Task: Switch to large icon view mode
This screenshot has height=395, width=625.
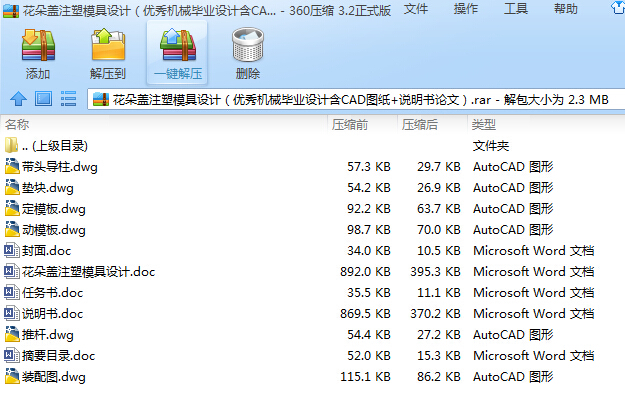Action: tap(43, 98)
